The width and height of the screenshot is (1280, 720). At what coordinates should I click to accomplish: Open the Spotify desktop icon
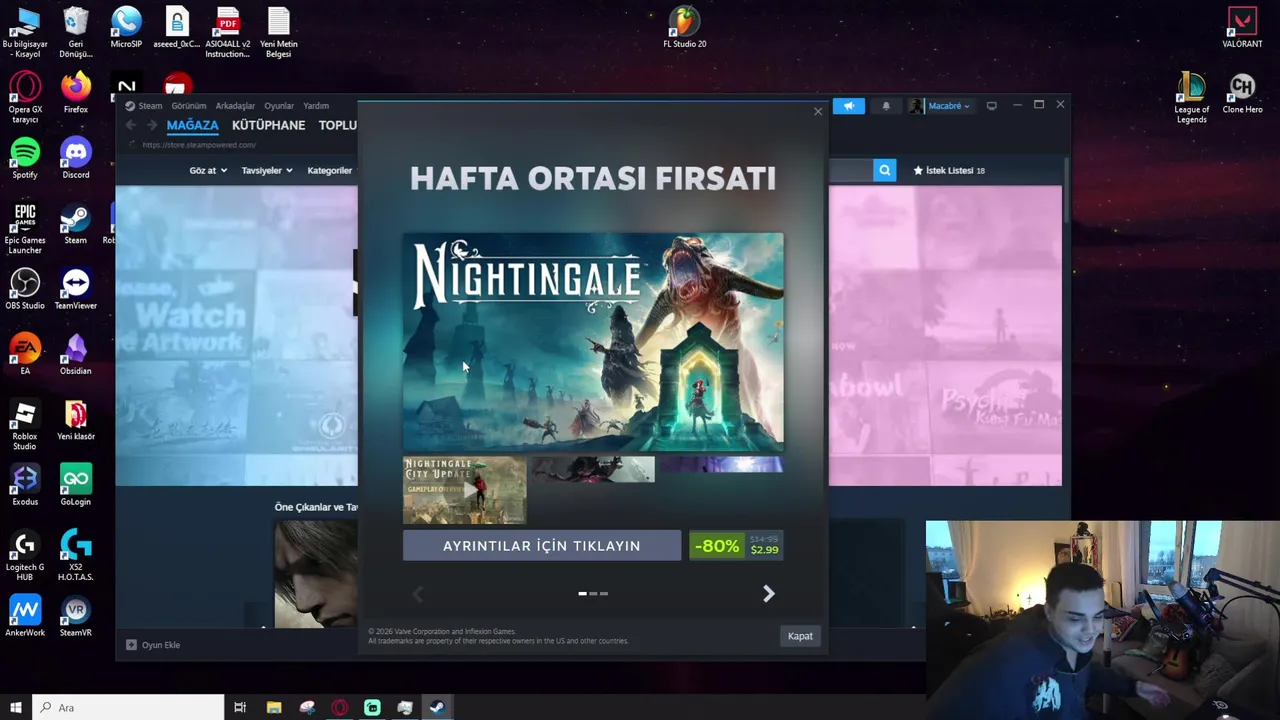pyautogui.click(x=25, y=158)
